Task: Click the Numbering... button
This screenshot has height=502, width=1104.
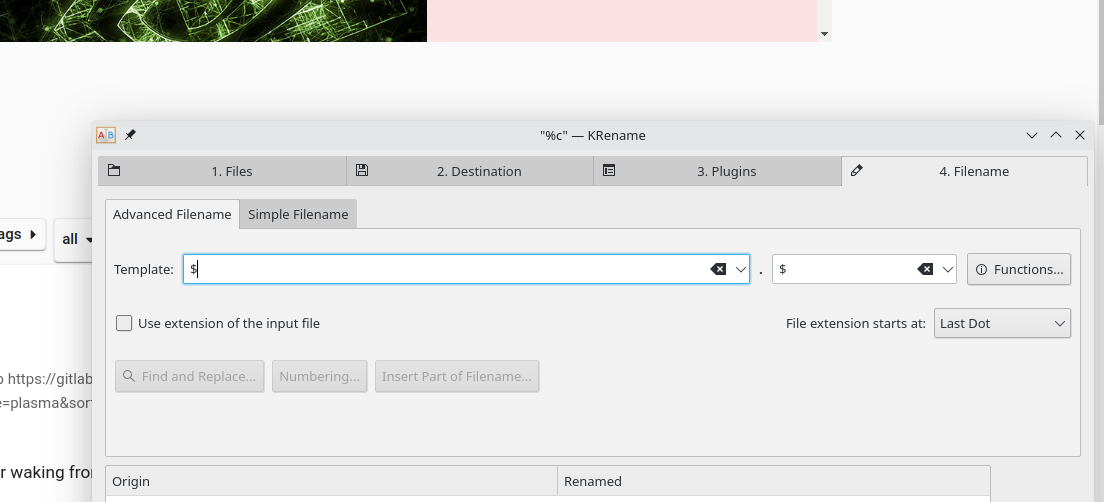Action: click(319, 376)
